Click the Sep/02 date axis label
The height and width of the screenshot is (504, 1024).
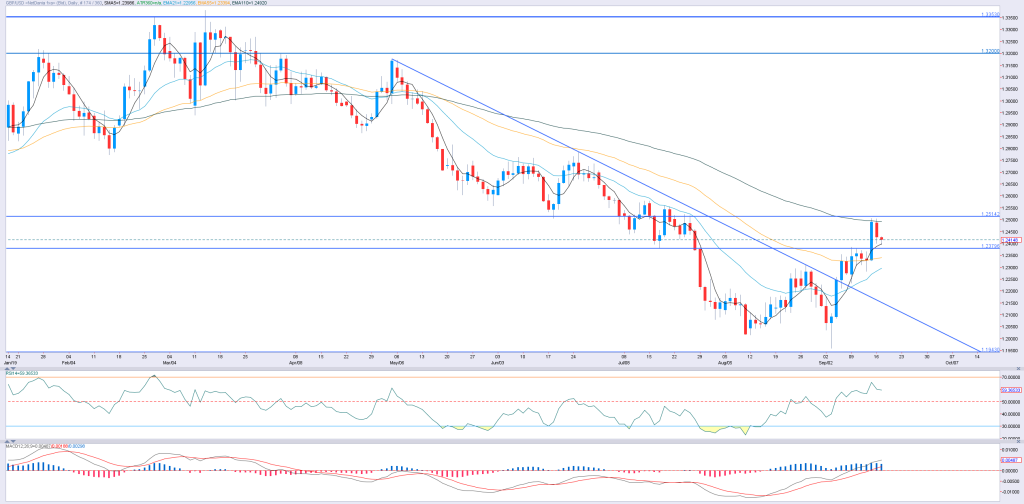click(x=826, y=361)
